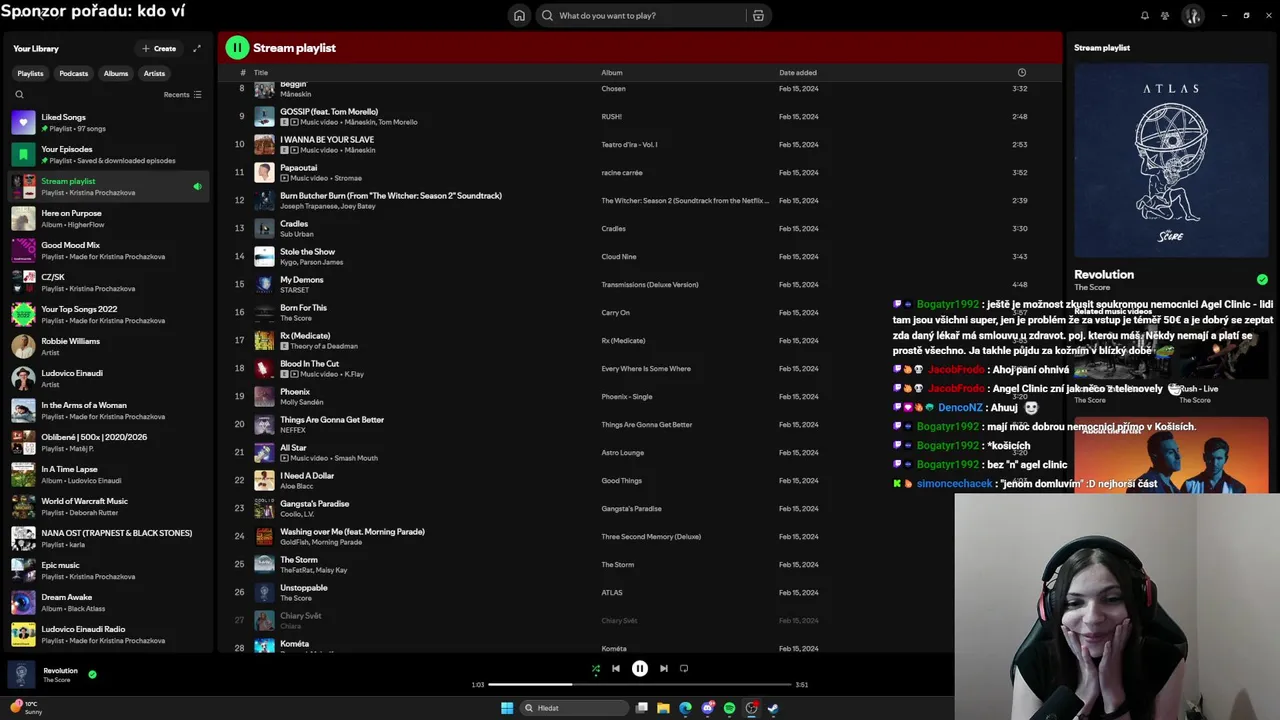1280x720 pixels.
Task: Filter library by Playlists
Action: coord(30,73)
